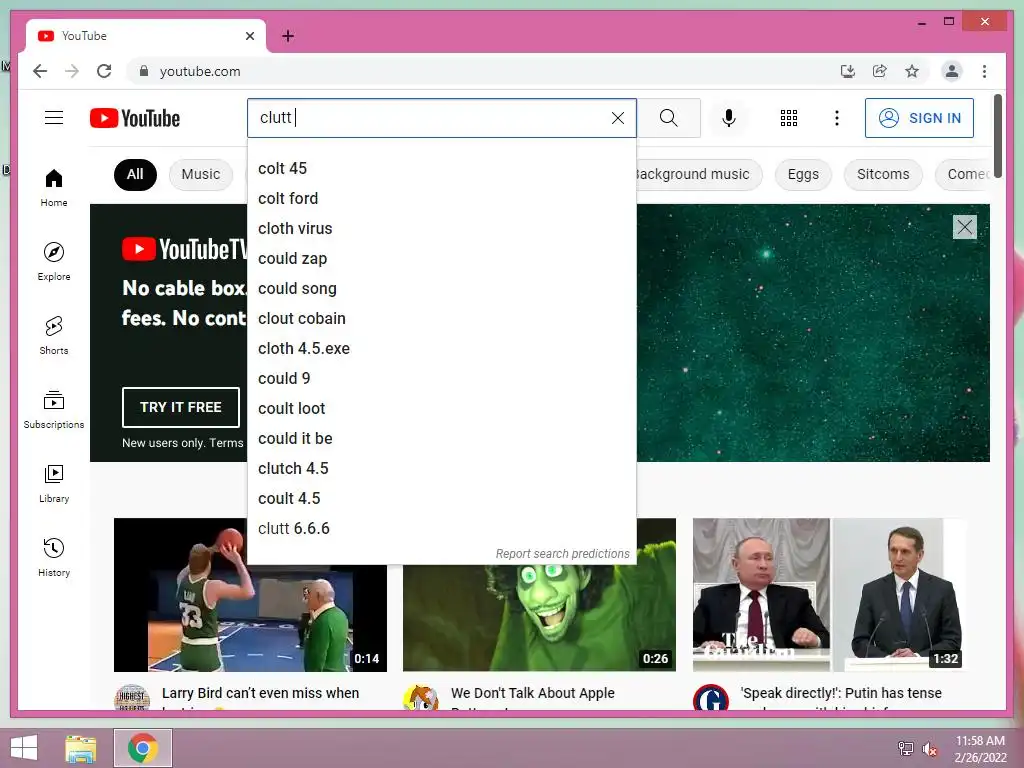Click the install app icon in address bar
Viewport: 1024px width, 768px height.
pyautogui.click(x=848, y=71)
